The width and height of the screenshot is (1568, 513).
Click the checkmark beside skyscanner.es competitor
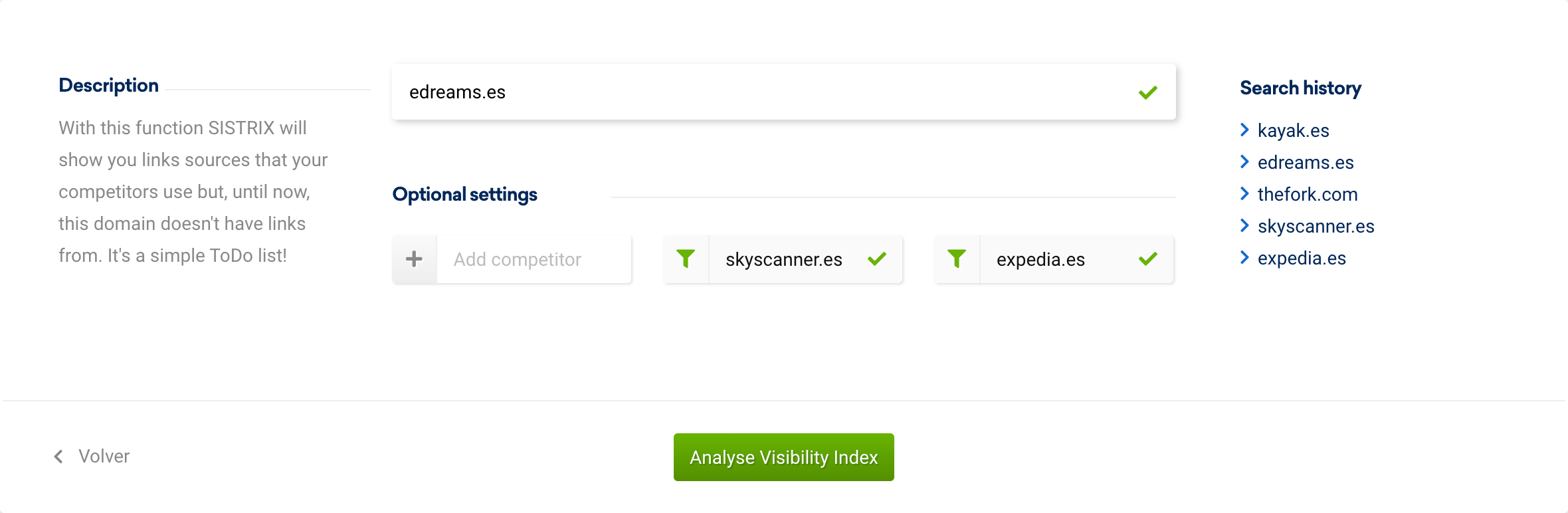pos(877,259)
